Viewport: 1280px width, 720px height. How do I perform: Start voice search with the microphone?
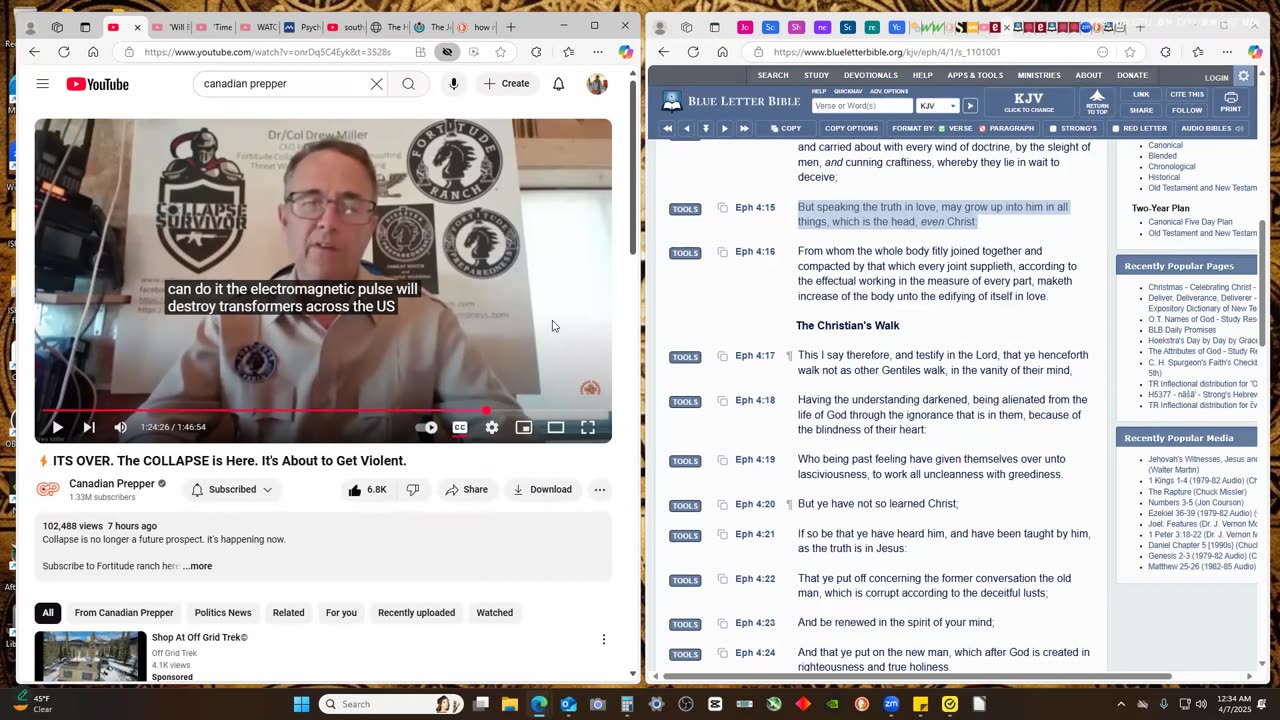[x=454, y=84]
